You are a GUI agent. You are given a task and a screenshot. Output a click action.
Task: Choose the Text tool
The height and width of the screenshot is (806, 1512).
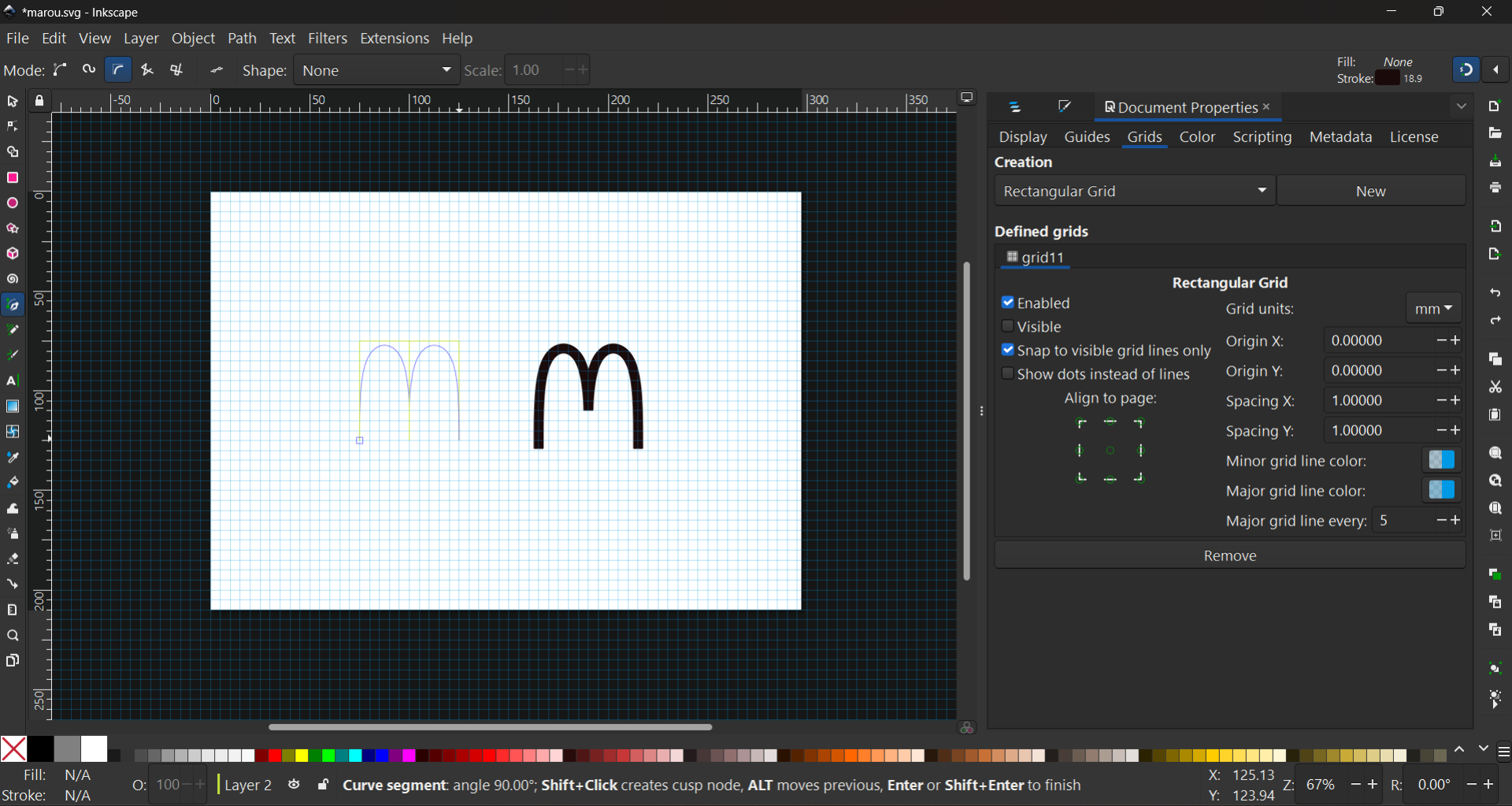point(13,381)
